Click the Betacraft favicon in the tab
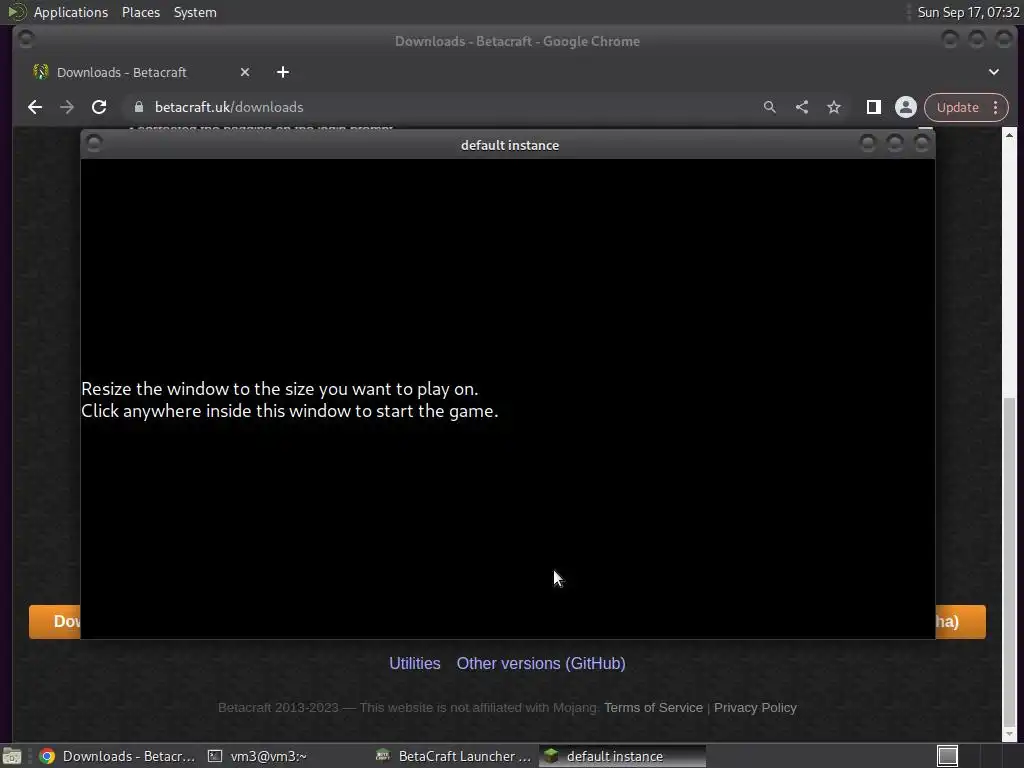 point(40,72)
